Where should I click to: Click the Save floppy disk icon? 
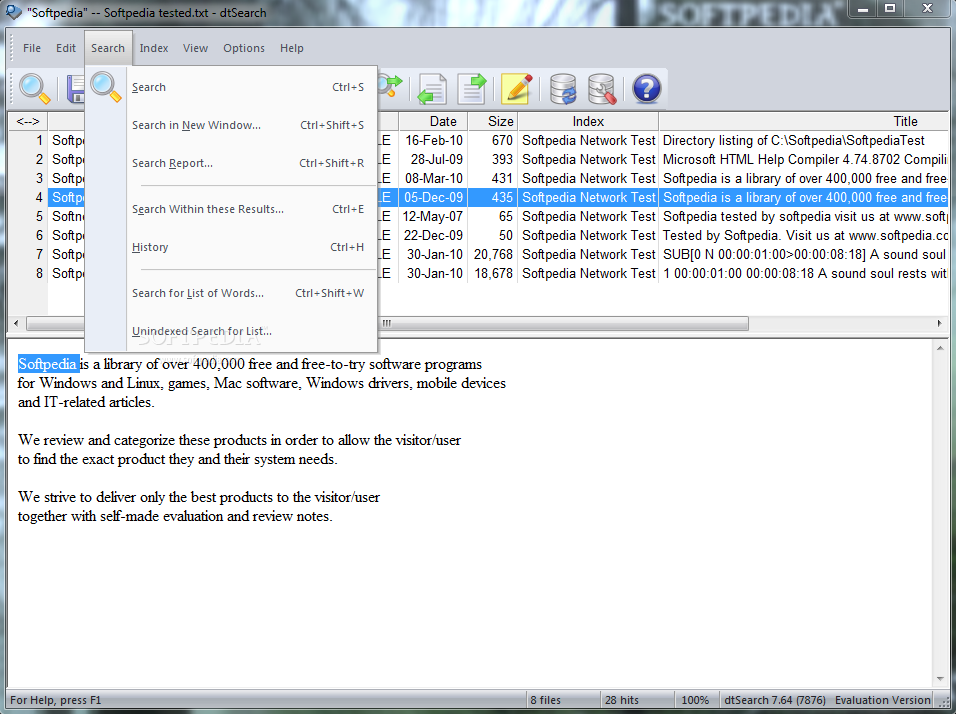pos(75,89)
